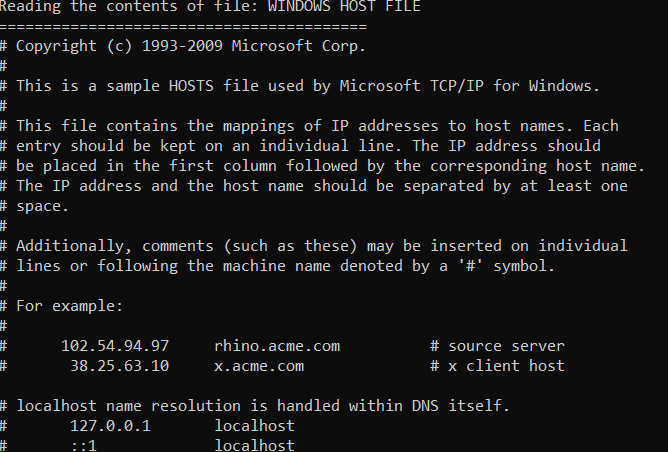Image resolution: width=668 pixels, height=452 pixels.
Task: Click the IP address 38.25.63.10
Action: pyautogui.click(x=113, y=366)
